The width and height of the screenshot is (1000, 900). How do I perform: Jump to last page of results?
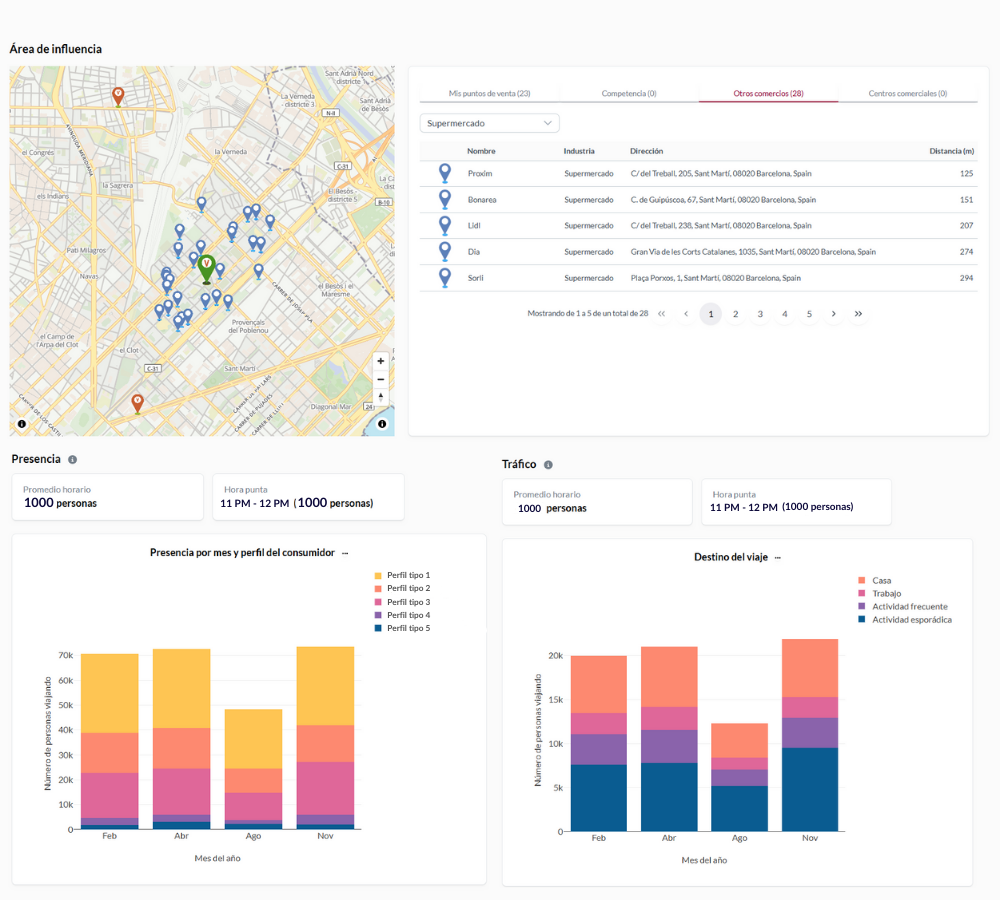coord(858,314)
